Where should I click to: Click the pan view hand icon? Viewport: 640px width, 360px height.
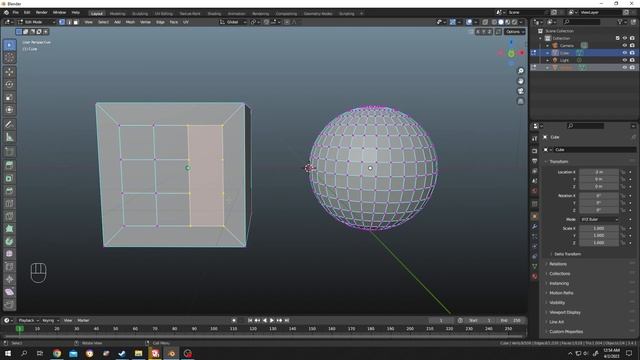tap(520, 81)
